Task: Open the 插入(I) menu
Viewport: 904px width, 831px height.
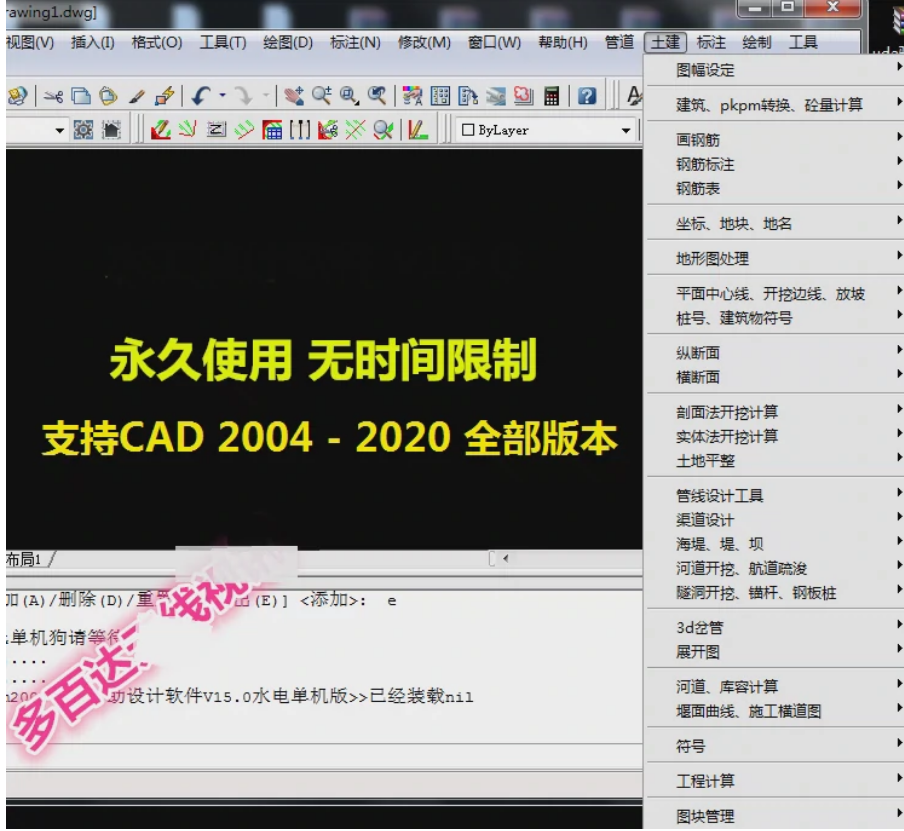Action: click(x=92, y=43)
